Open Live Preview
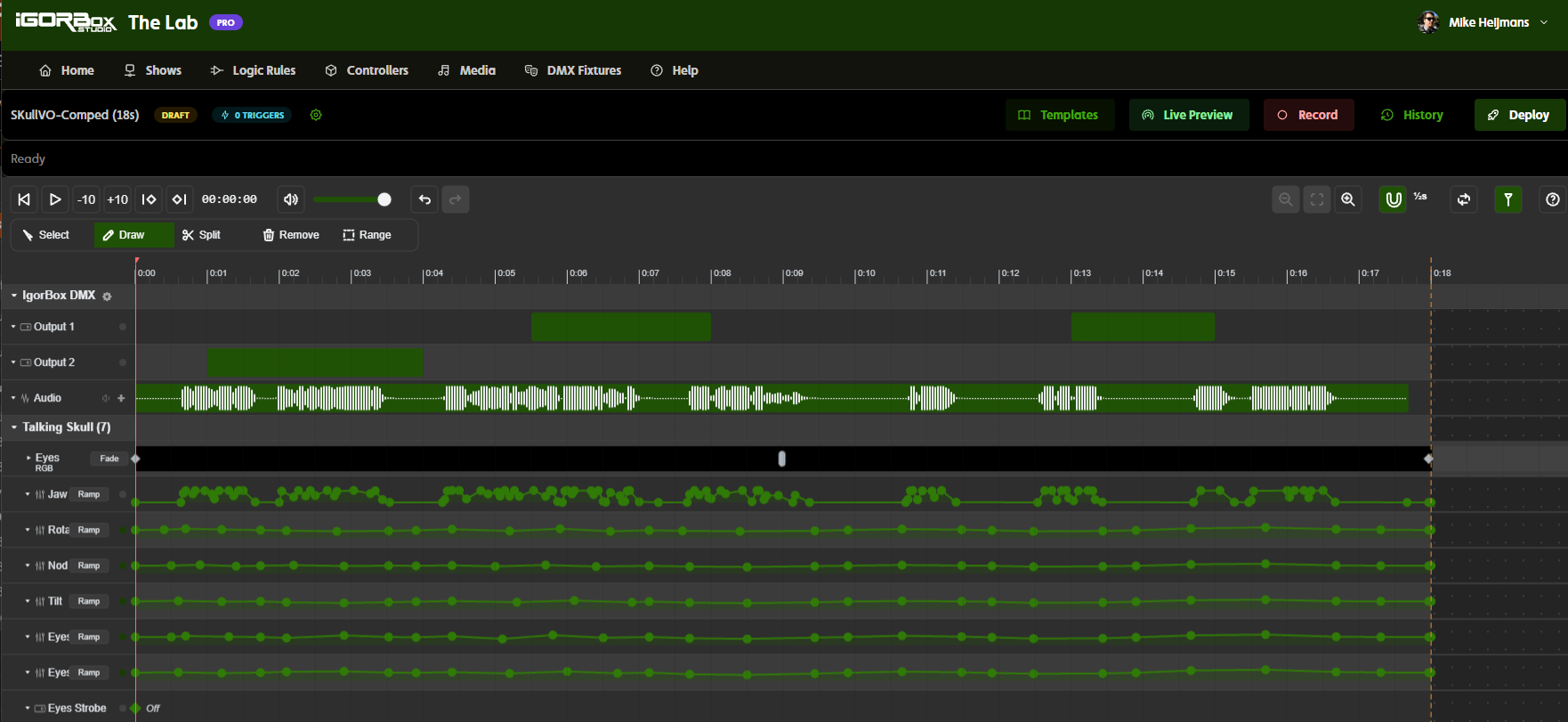This screenshot has height=722, width=1568. (x=1189, y=115)
